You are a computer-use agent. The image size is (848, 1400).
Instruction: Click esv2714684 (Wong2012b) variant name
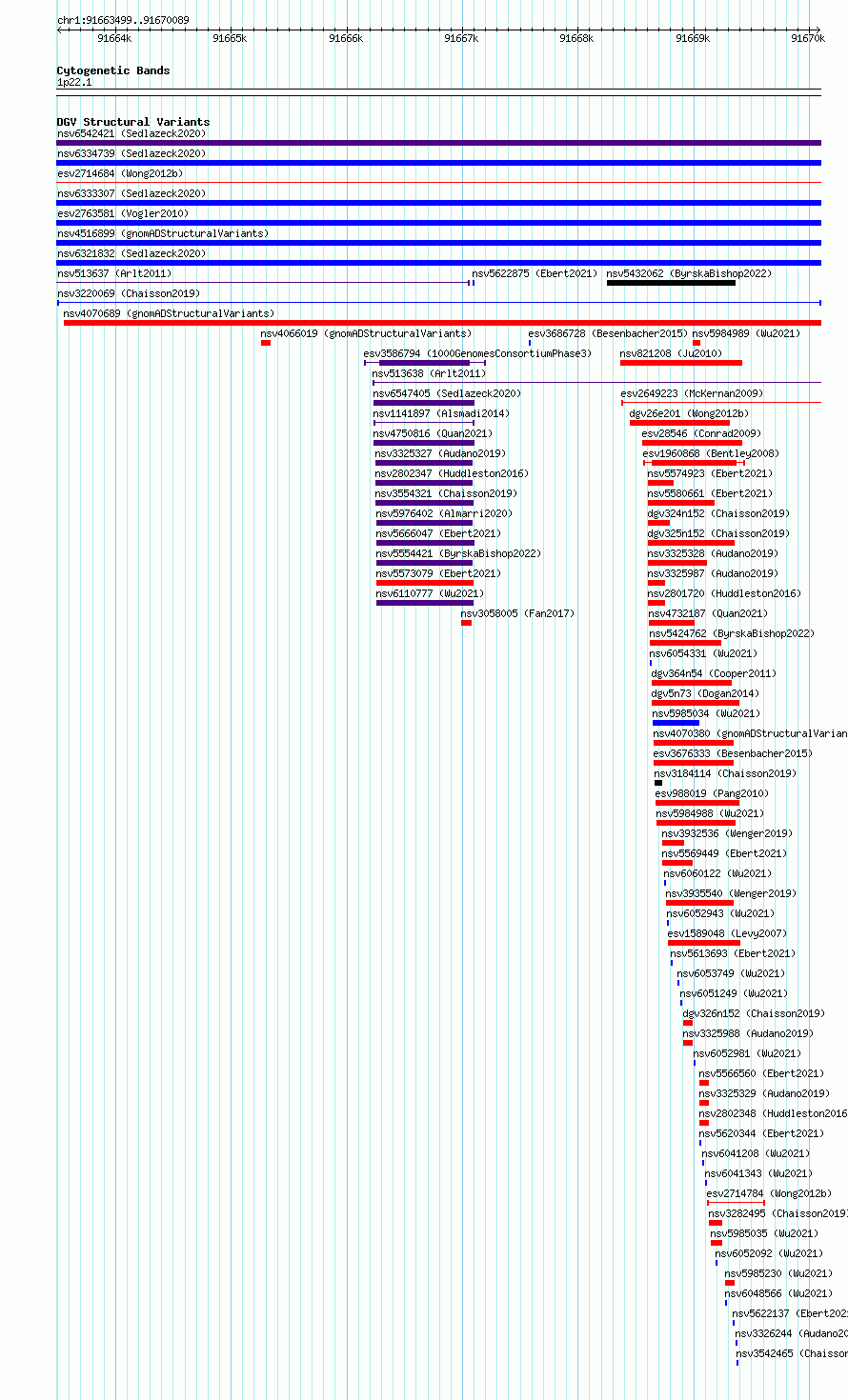click(120, 174)
